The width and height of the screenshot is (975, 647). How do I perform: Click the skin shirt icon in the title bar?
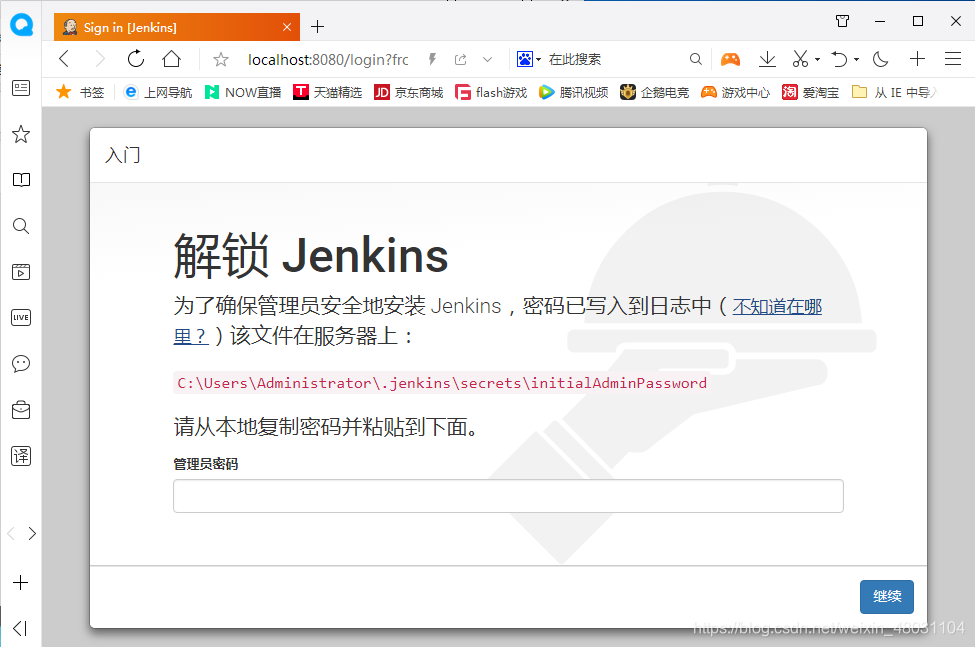[843, 21]
